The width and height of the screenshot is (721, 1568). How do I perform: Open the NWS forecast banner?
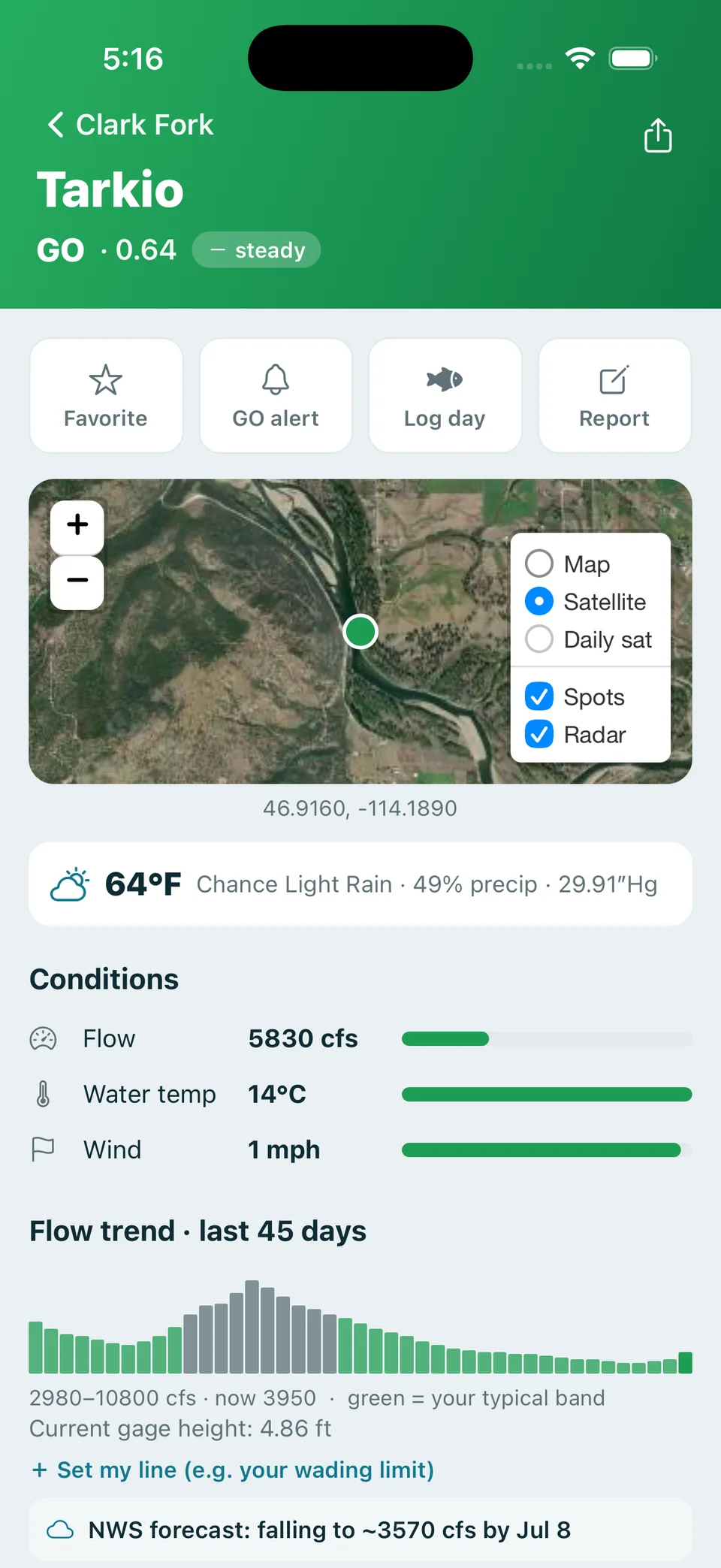(x=360, y=1530)
